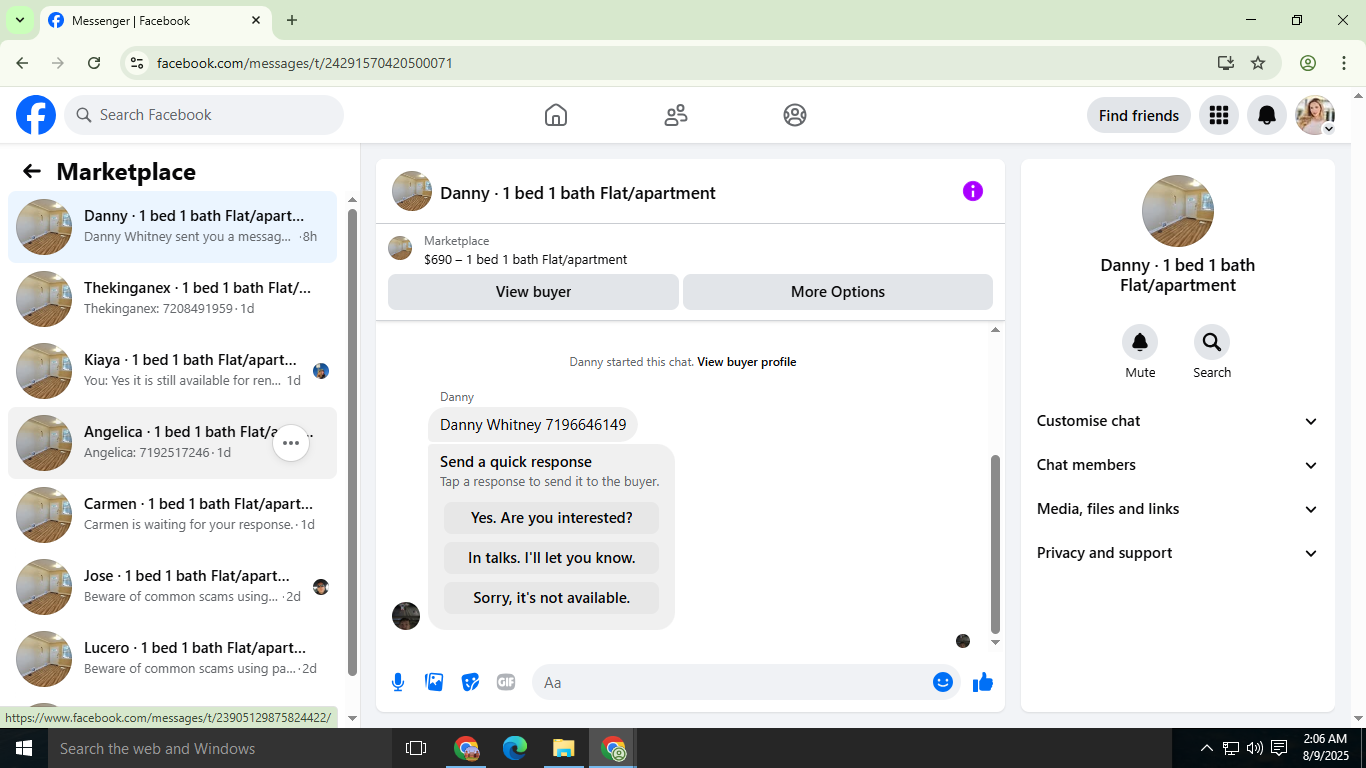Viewport: 1366px width, 768px height.
Task: Expand the Privacy and support section
Action: (x=1178, y=553)
